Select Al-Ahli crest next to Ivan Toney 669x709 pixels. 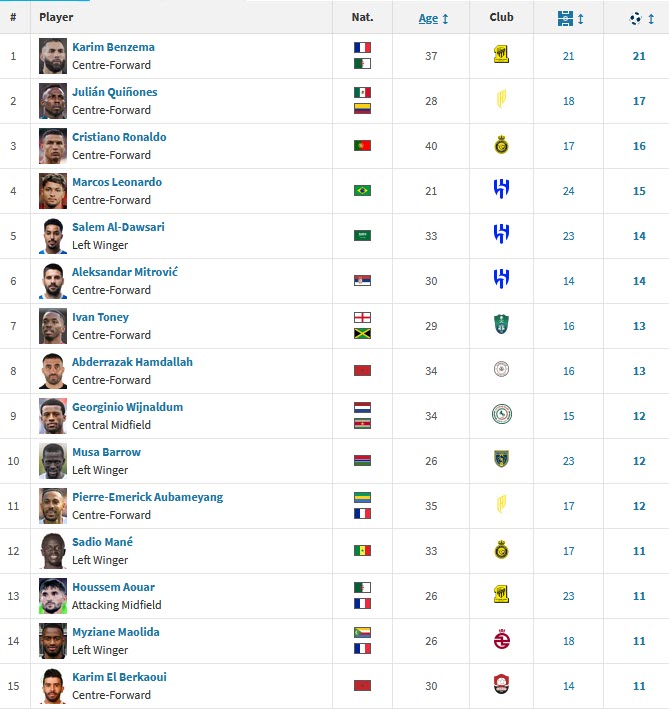pyautogui.click(x=501, y=325)
